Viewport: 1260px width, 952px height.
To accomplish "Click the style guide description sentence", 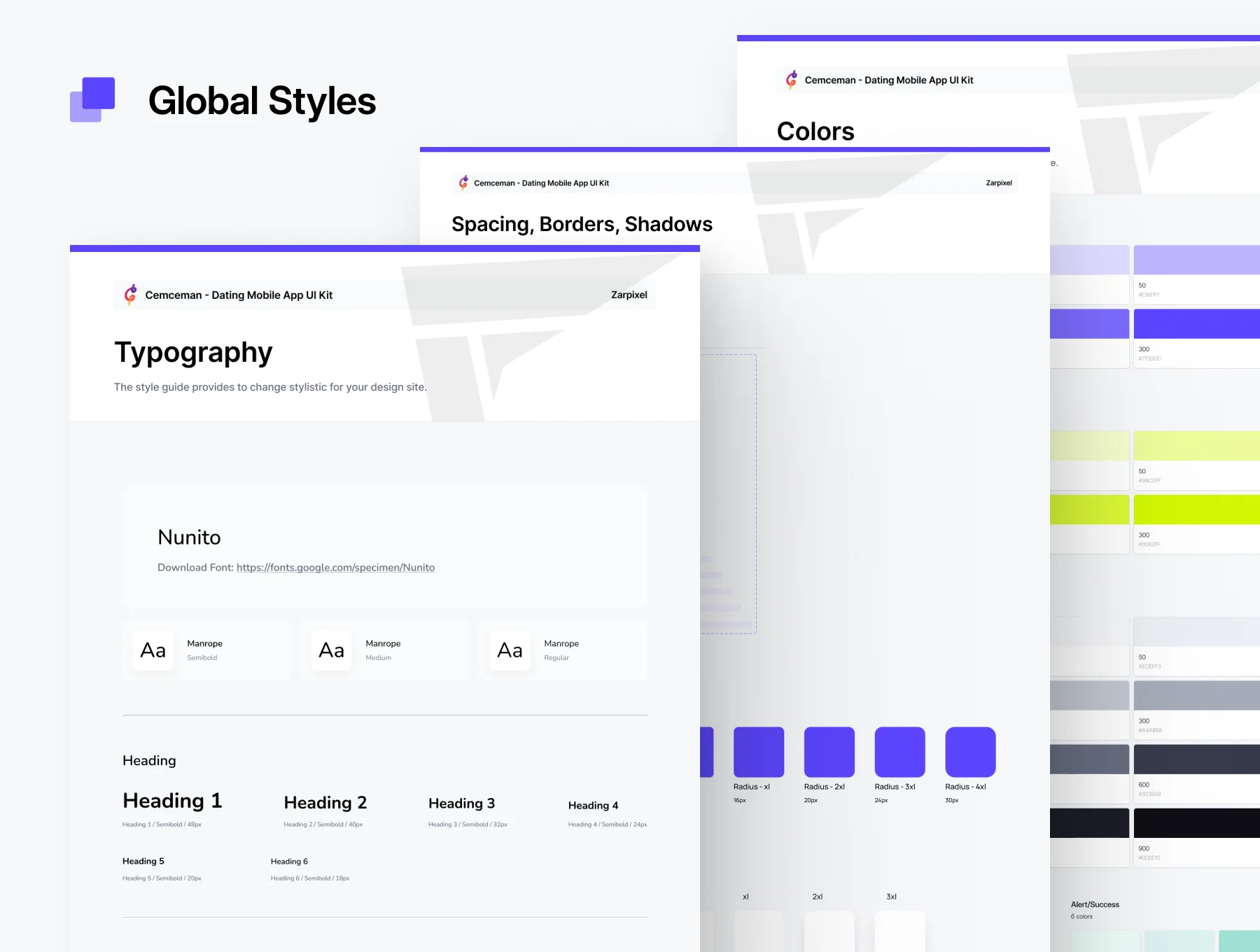I will [270, 387].
